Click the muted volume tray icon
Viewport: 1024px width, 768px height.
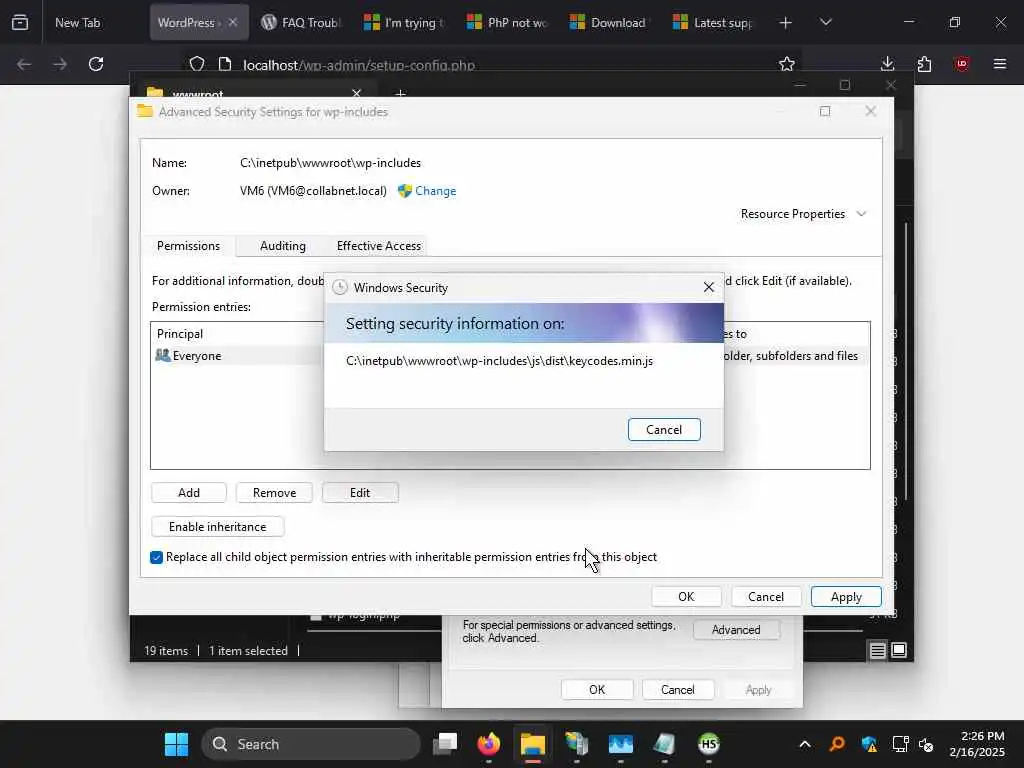pyautogui.click(x=926, y=744)
